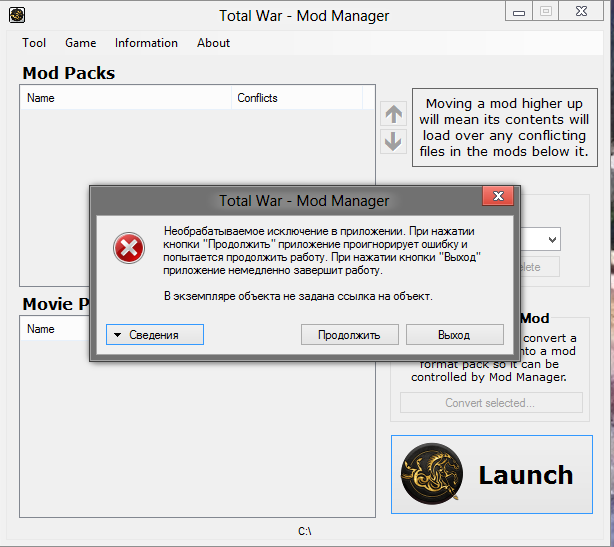Image resolution: width=614 pixels, height=547 pixels.
Task: Launch the game with Launch button
Action: click(x=492, y=474)
